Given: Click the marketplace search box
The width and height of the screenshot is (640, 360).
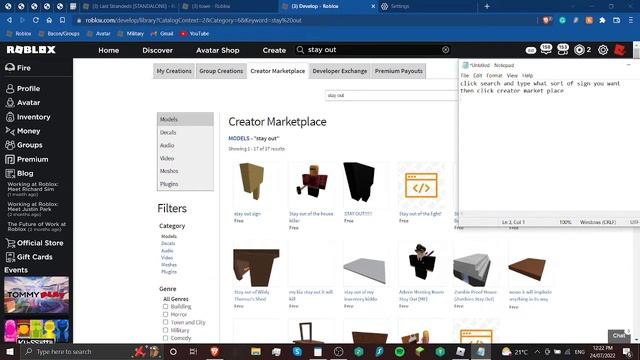Looking at the screenshot, I should (391, 96).
